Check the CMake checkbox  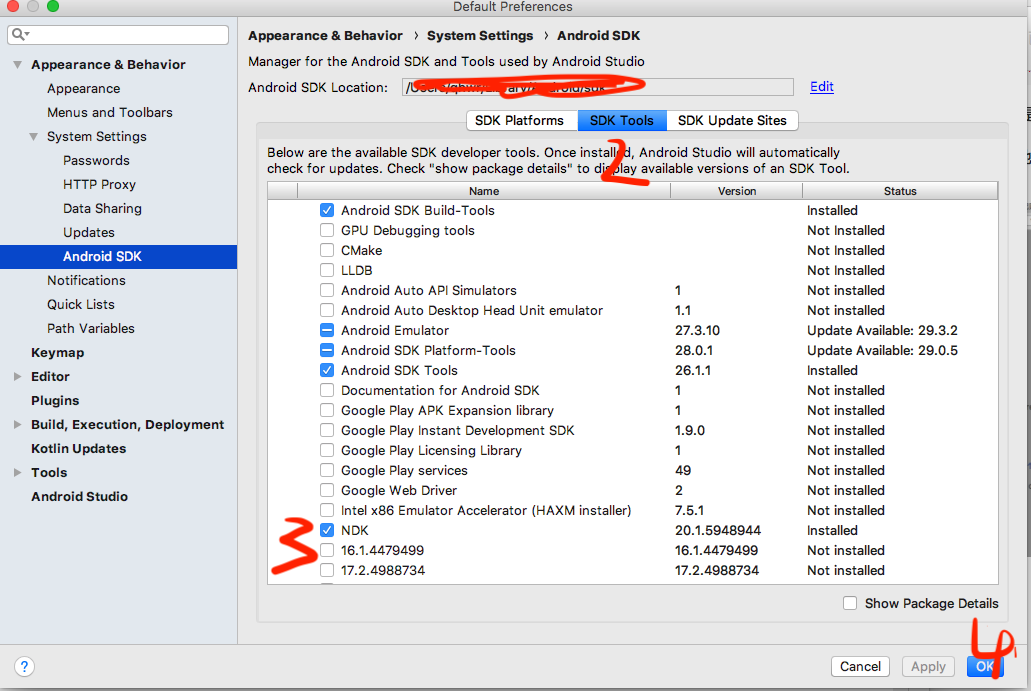pos(327,250)
